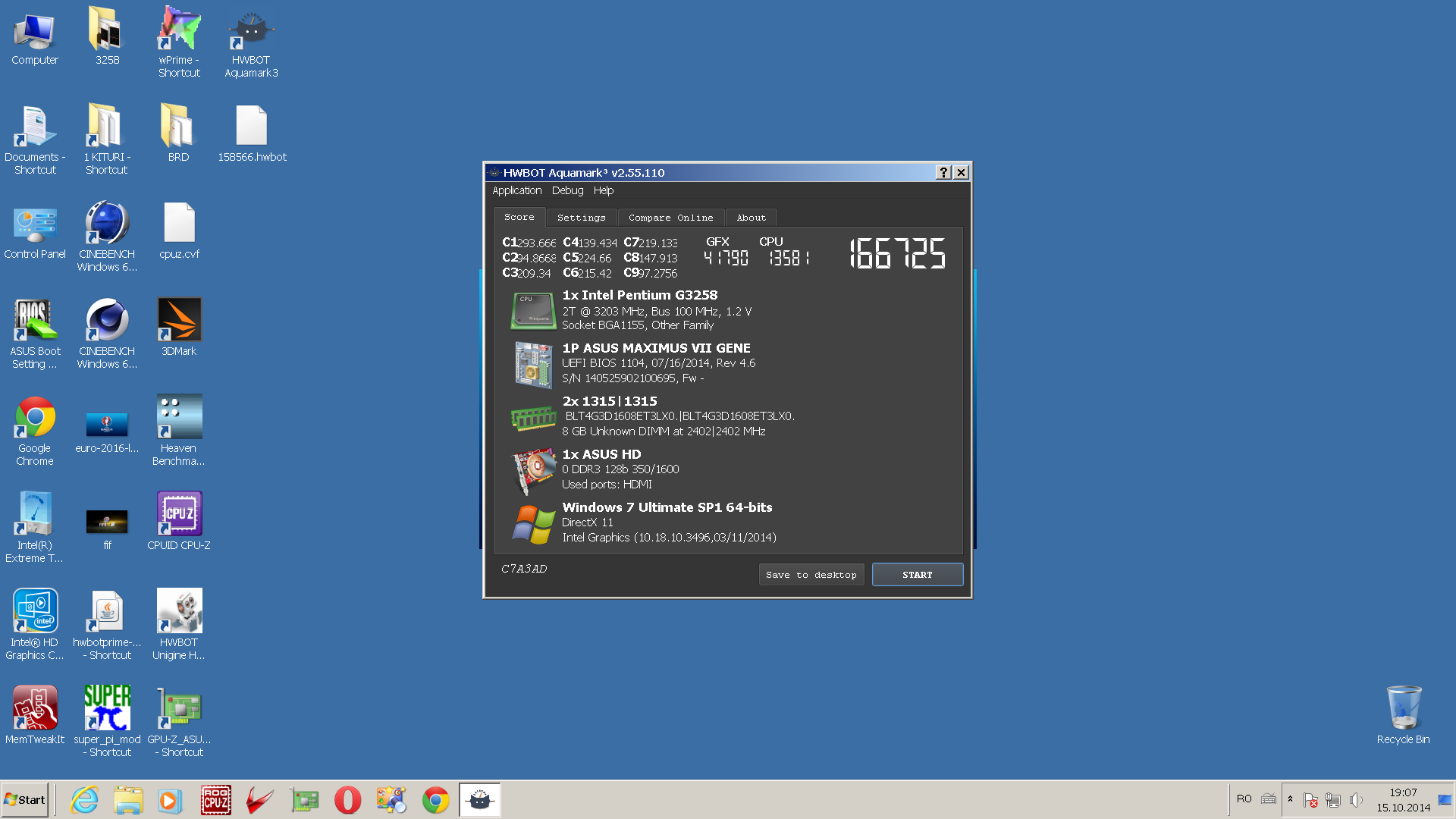This screenshot has height=819, width=1456.
Task: Open the BRD folder
Action: (179, 133)
